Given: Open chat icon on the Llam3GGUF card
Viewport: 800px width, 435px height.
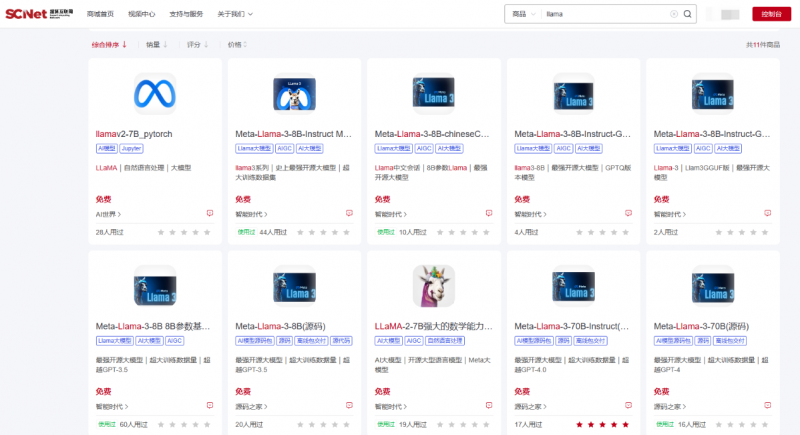Looking at the screenshot, I should click(x=767, y=213).
